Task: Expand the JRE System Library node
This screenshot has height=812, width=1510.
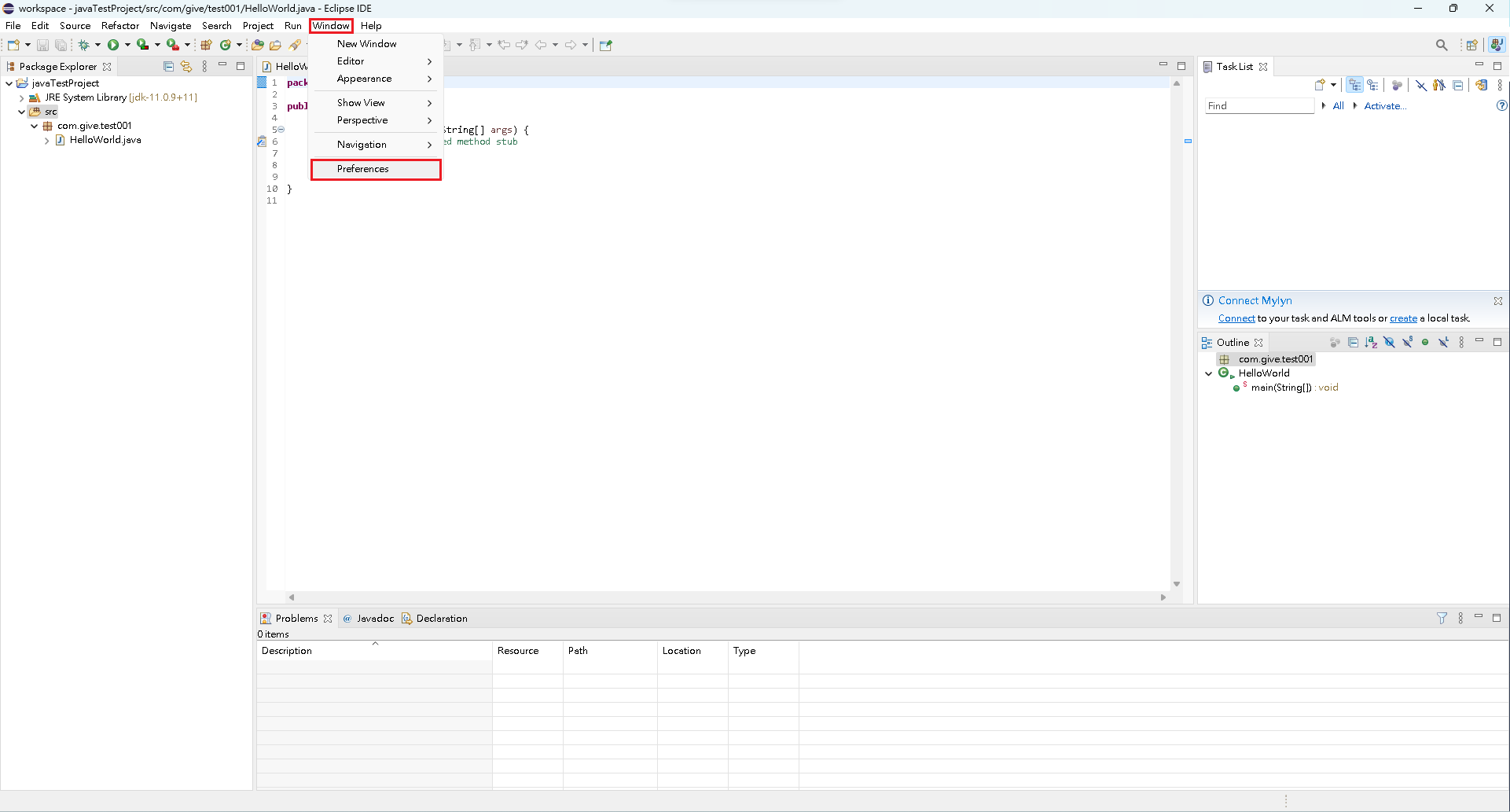Action: [21, 98]
